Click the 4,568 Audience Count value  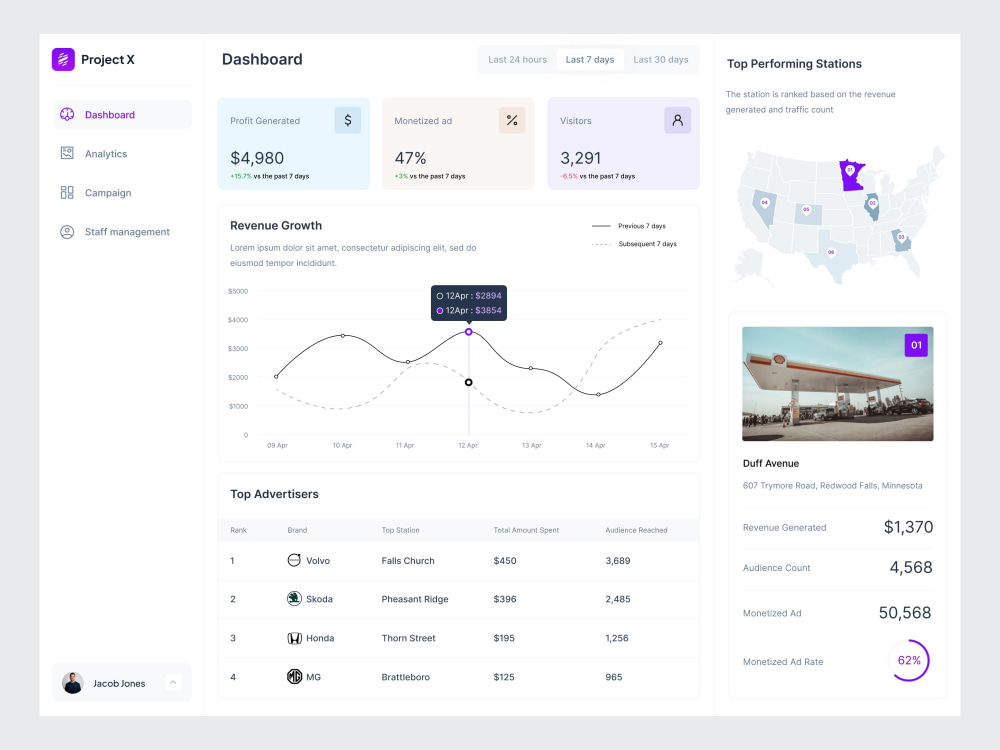911,567
